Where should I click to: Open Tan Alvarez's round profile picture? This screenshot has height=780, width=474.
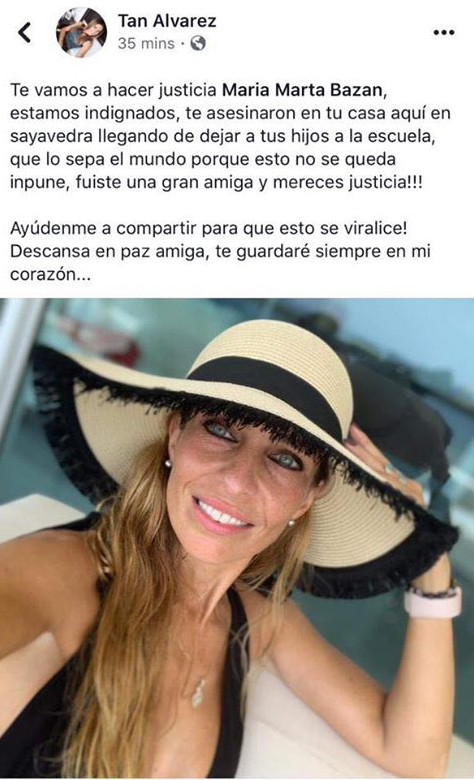pos(82,33)
